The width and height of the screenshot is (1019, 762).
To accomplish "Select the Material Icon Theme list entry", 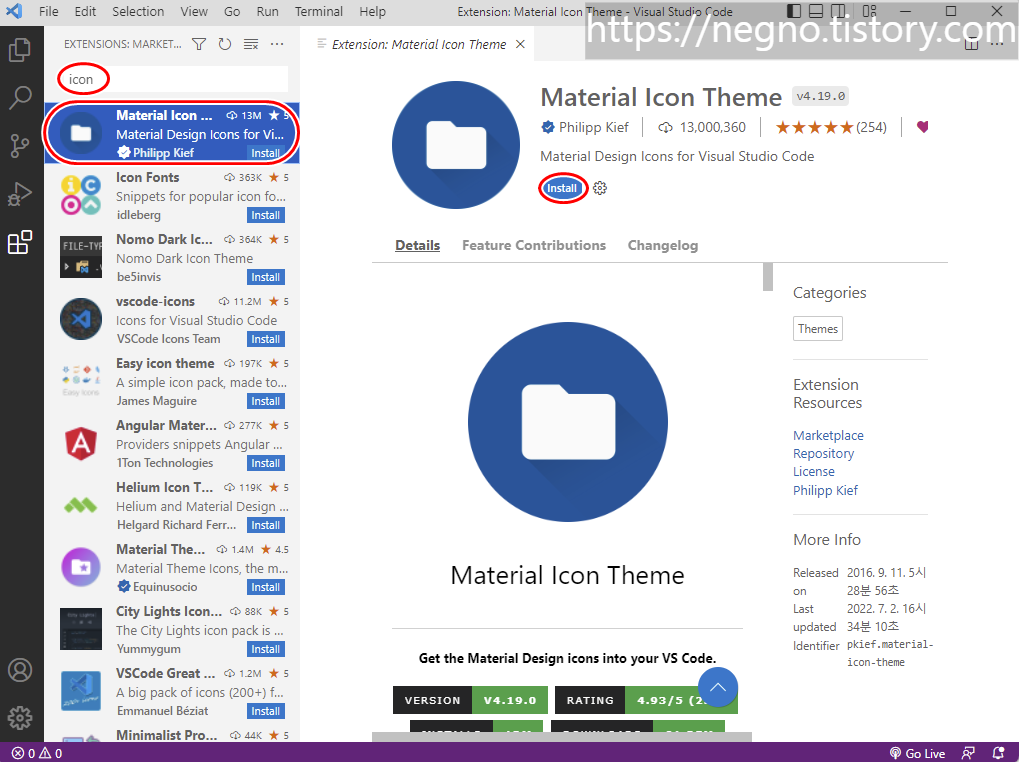I will point(172,133).
